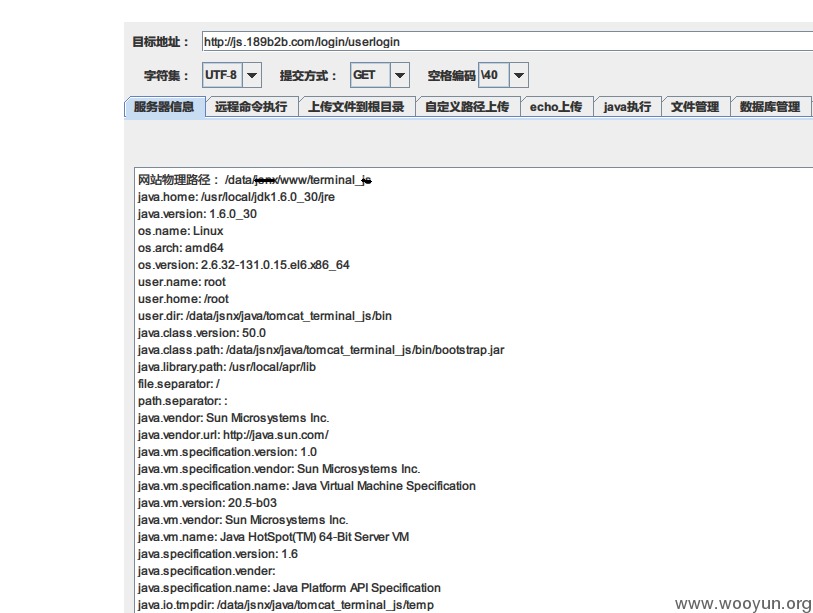Screen dimensions: 813x613
Task: Click the java.vm.specification.name line
Action: [307, 486]
